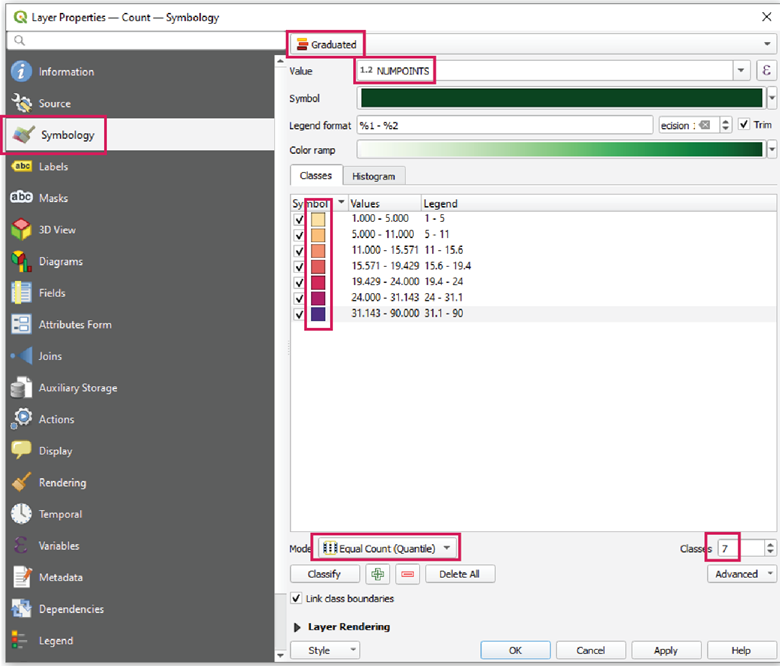The image size is (780, 666).
Task: Switch to the Histogram tab
Action: [x=373, y=176]
